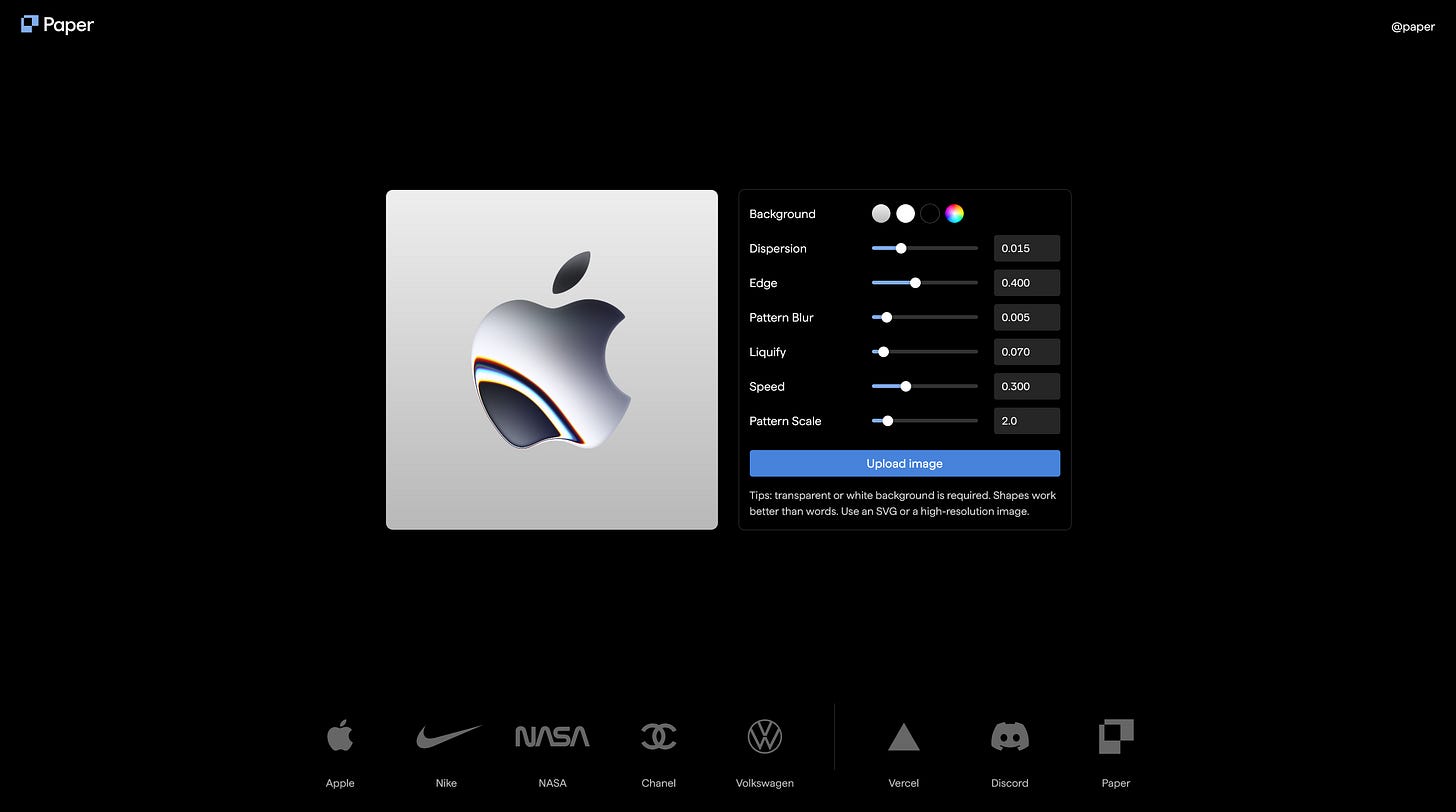The width and height of the screenshot is (1456, 812).
Task: Click the Vercel caption text
Action: tap(904, 783)
